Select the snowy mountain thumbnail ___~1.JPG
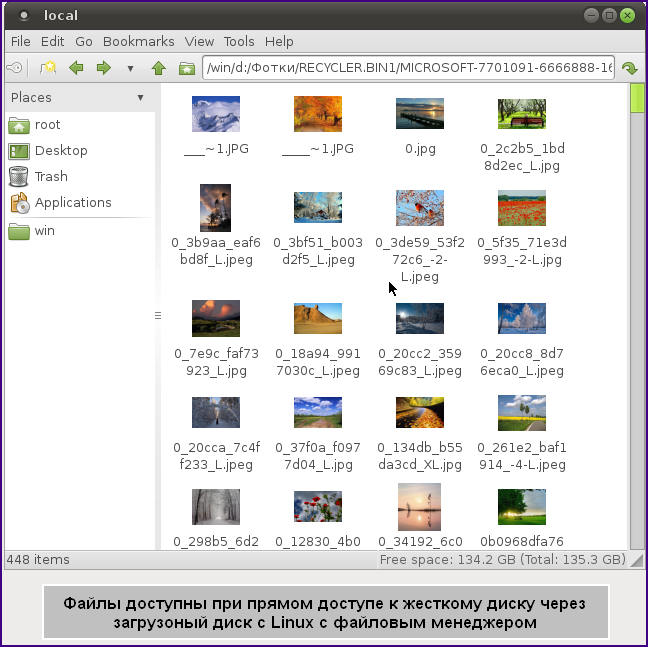Screen dimensions: 648x647 (216, 114)
